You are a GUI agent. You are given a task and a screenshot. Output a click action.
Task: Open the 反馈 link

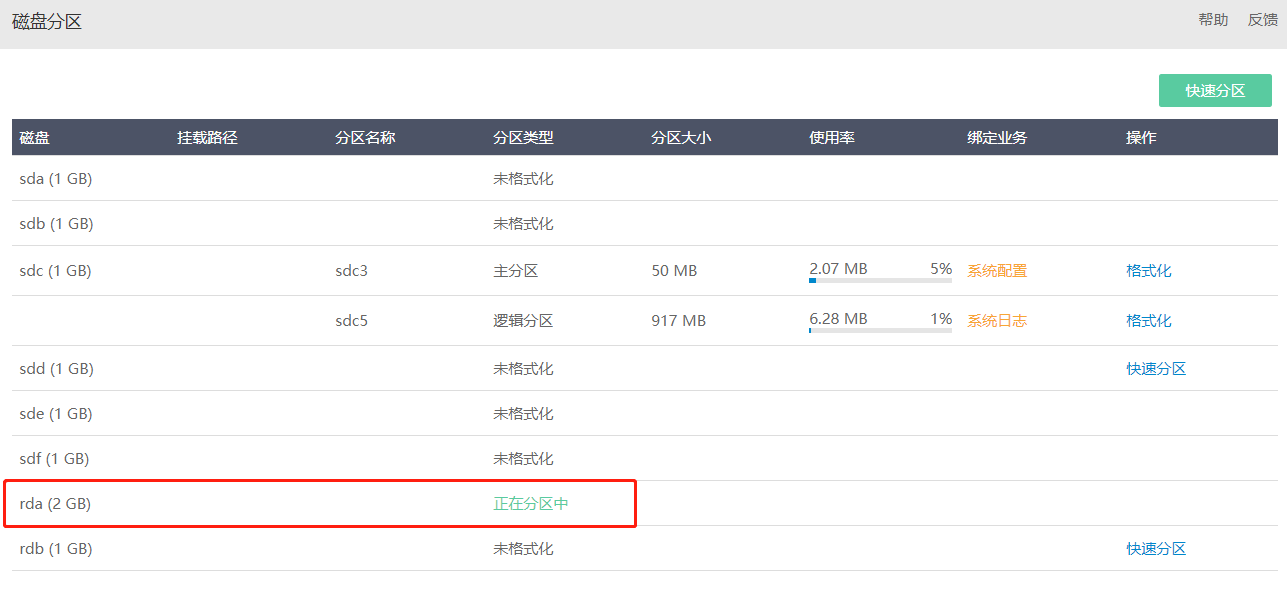1263,19
